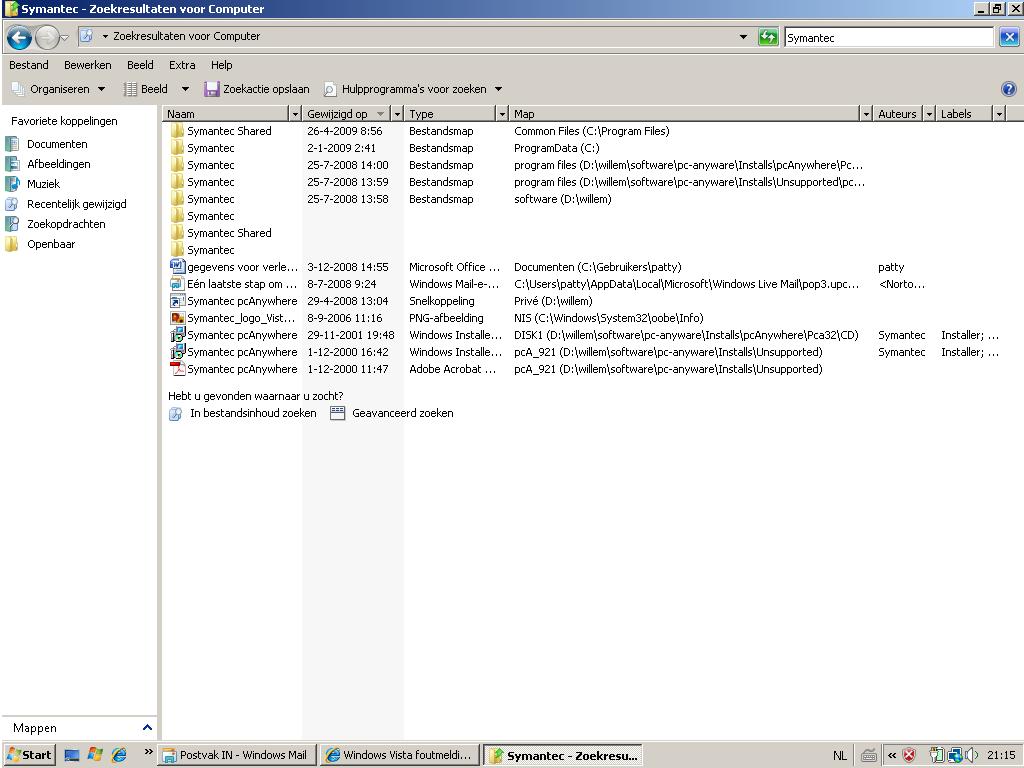Select Symantec folder dated 25-7-2008 14:00

[210, 165]
